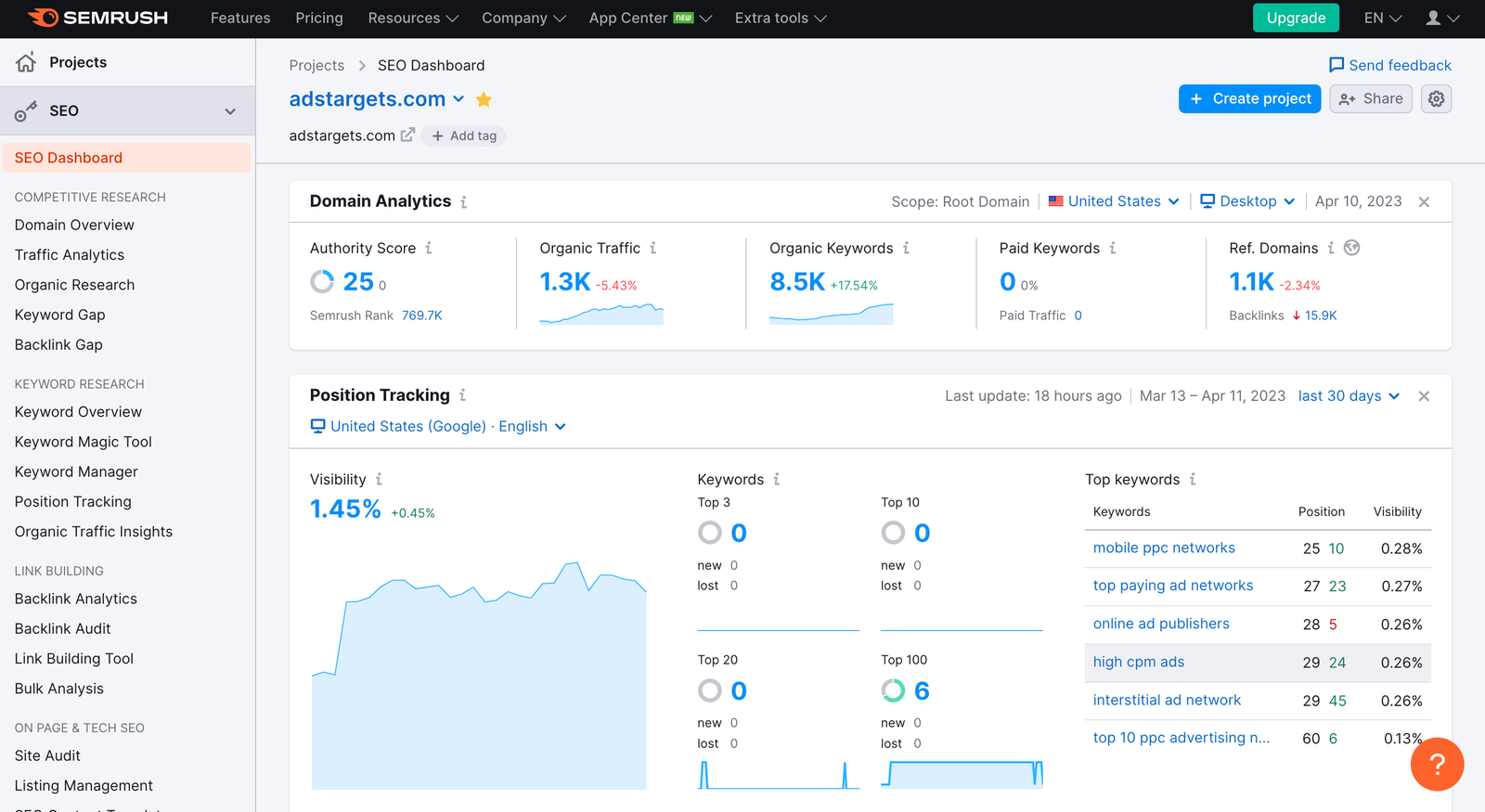Change the Desktop device dropdown

1247,201
